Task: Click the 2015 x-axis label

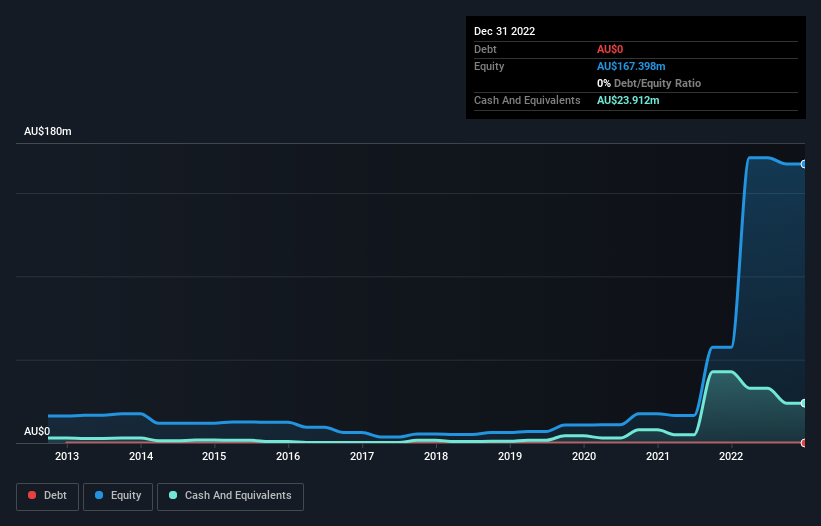Action: tap(214, 456)
